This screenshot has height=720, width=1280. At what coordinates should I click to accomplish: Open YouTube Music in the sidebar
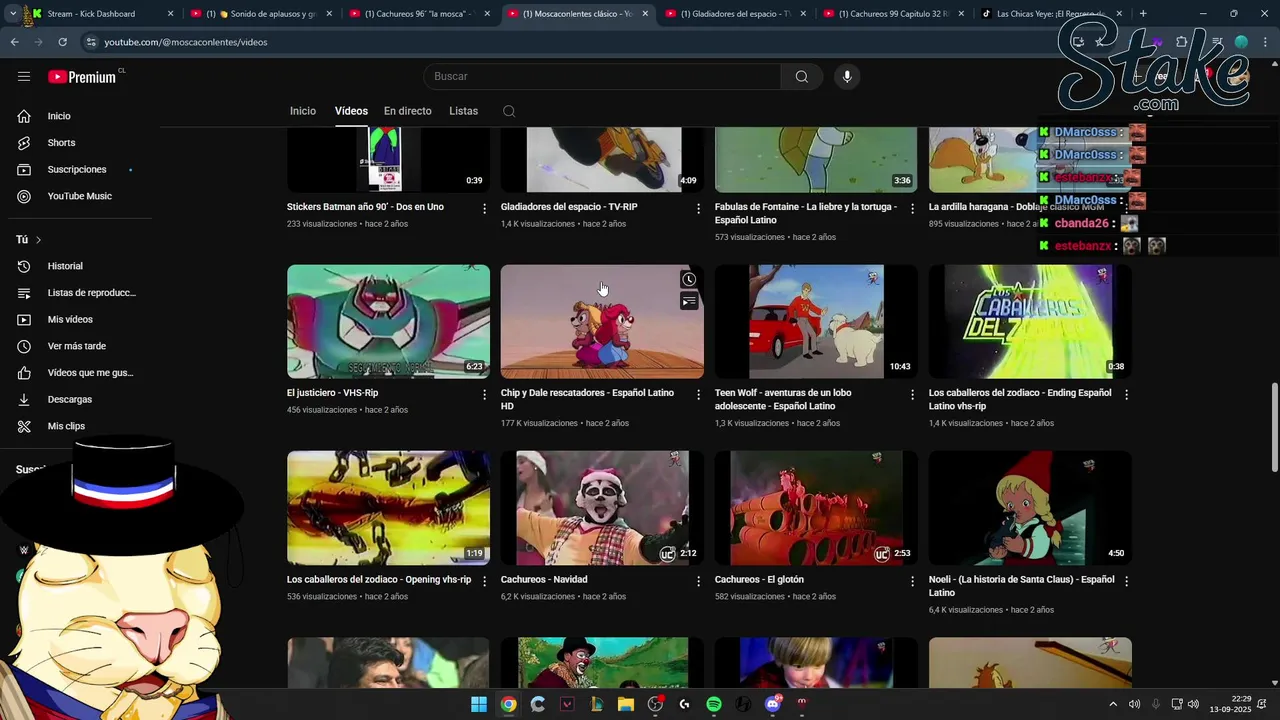click(x=80, y=196)
